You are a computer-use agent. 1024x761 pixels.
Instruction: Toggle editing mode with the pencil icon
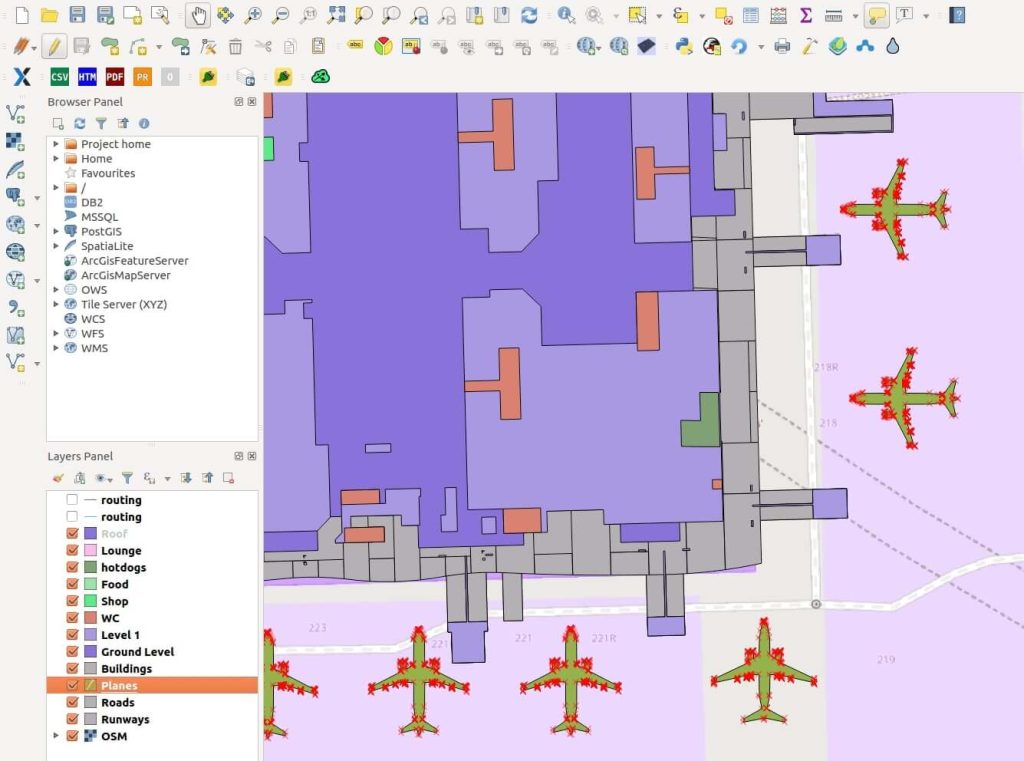55,46
